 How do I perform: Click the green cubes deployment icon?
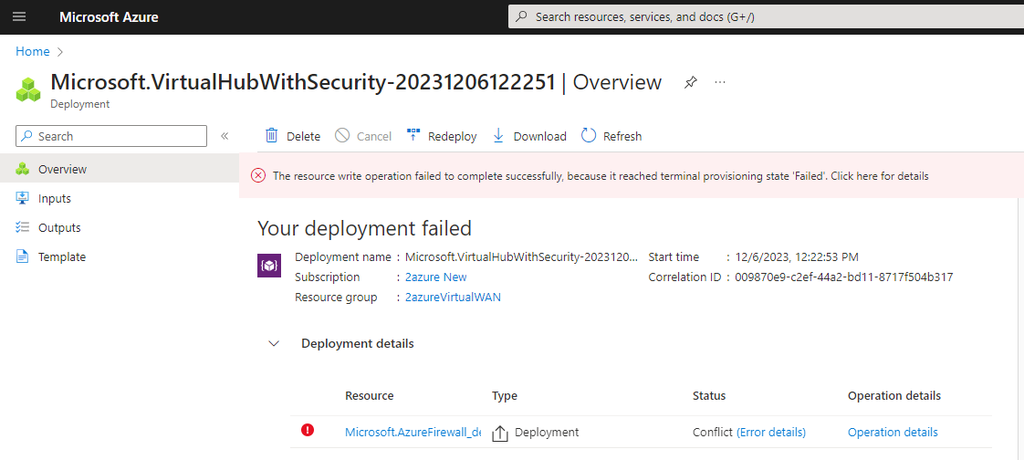click(x=29, y=90)
